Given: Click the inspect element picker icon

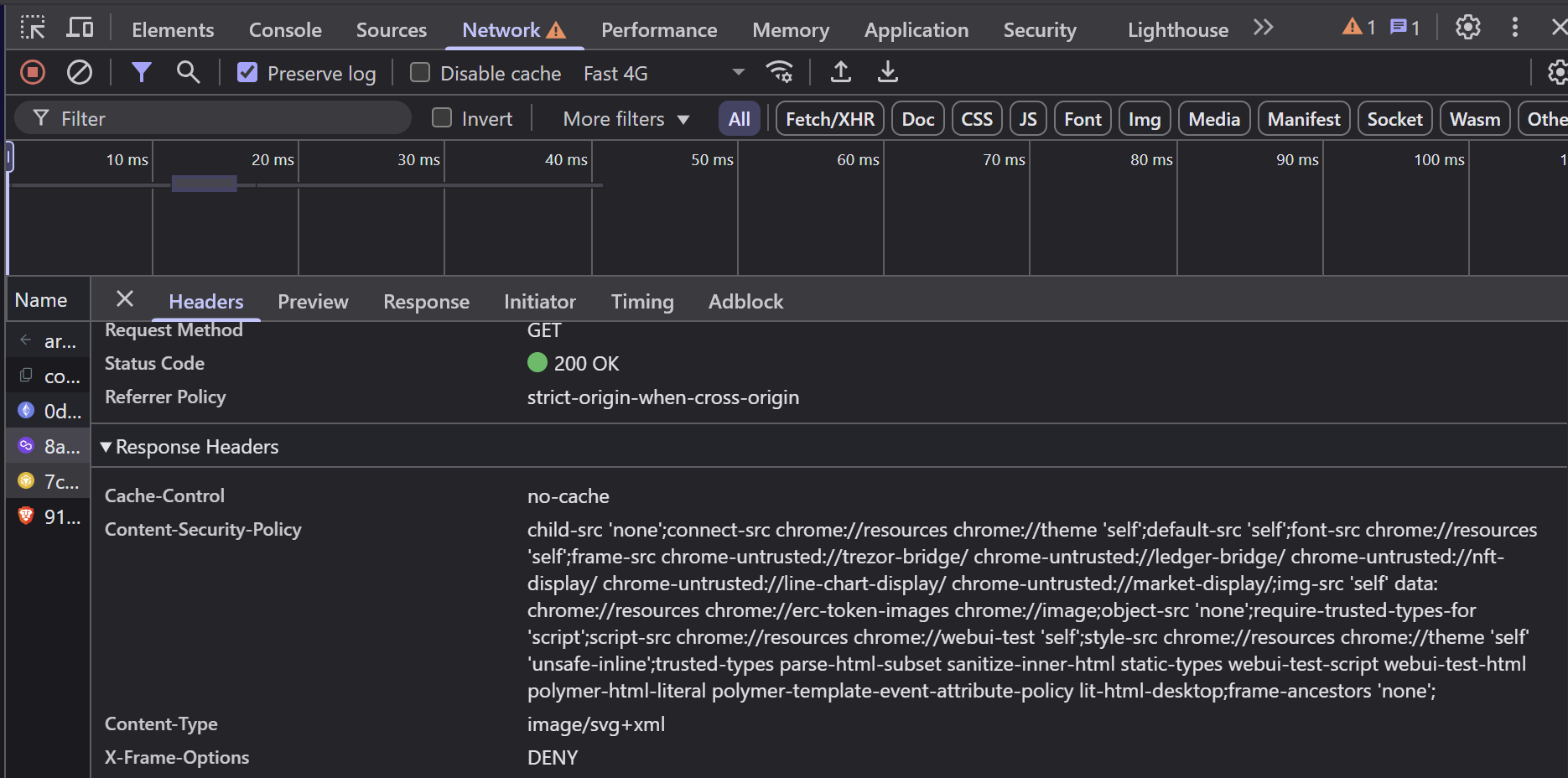Looking at the screenshot, I should [33, 29].
